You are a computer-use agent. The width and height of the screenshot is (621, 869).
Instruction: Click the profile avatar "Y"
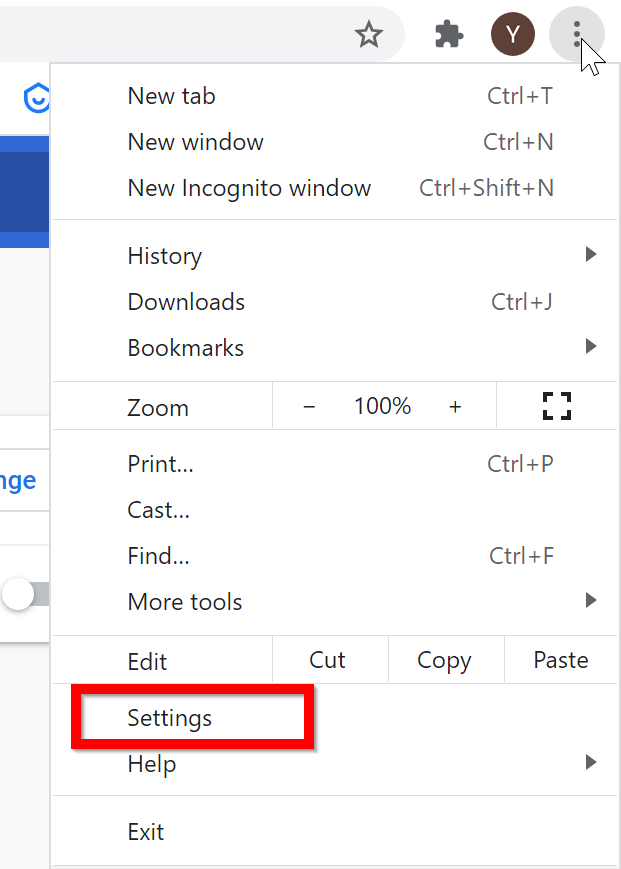(x=512, y=36)
